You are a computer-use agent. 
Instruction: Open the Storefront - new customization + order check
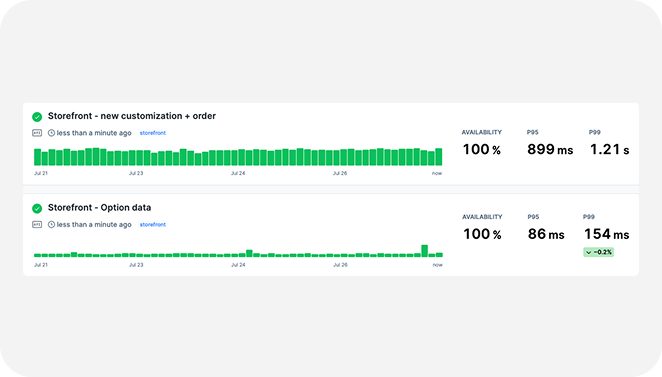(x=132, y=116)
